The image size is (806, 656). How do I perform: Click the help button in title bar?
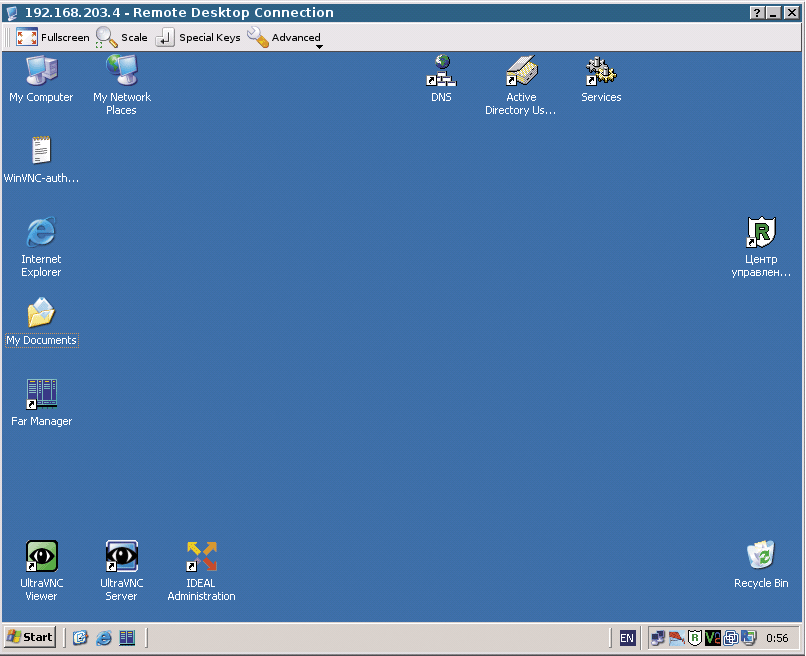pos(757,13)
